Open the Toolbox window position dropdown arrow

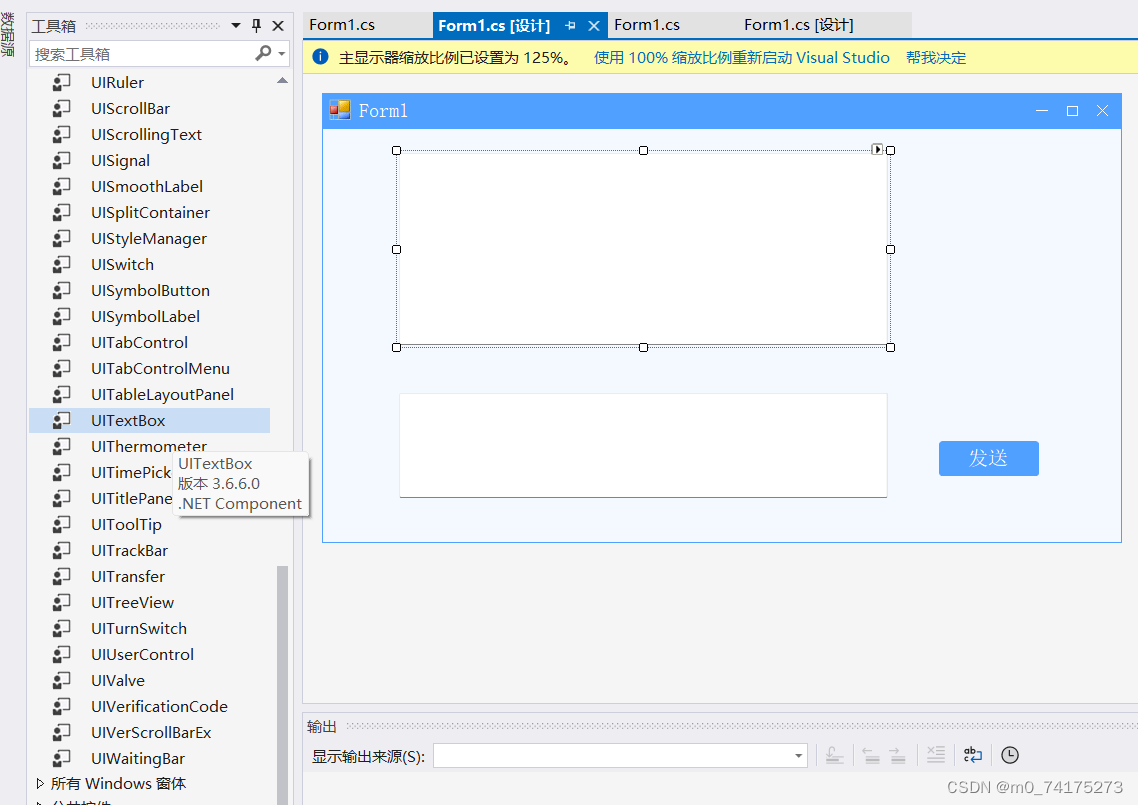click(x=236, y=25)
